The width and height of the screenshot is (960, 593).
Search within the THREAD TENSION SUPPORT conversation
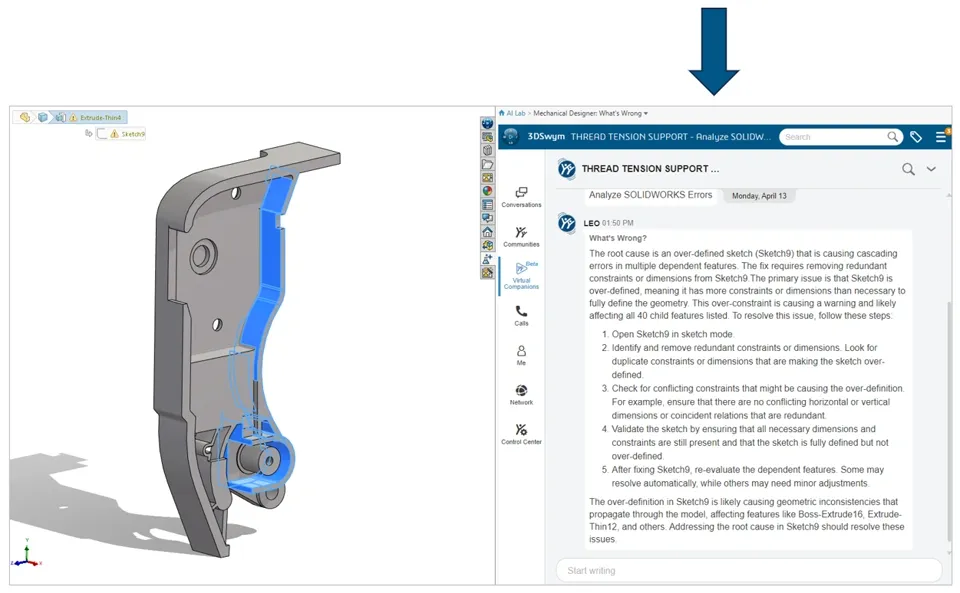tap(908, 170)
